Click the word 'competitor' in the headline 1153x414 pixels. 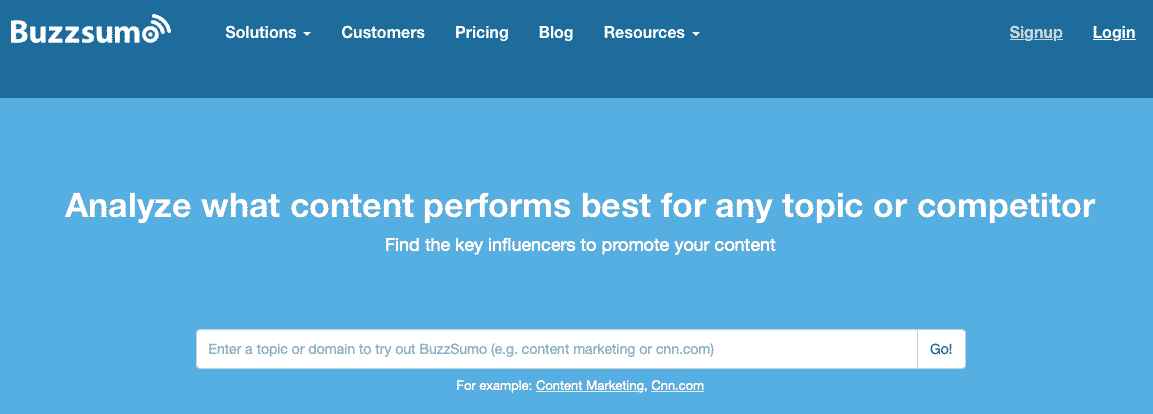click(x=1006, y=207)
